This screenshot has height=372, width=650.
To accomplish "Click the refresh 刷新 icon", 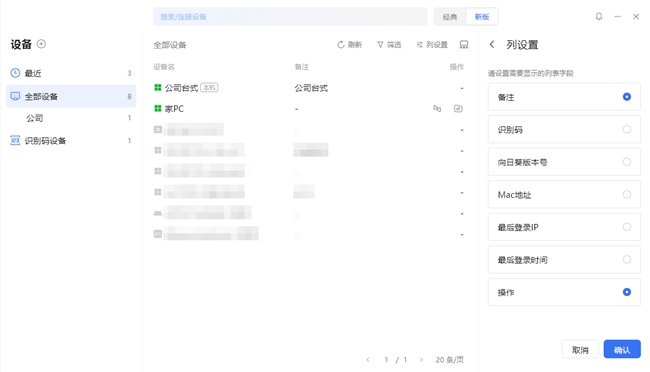I will pos(341,45).
